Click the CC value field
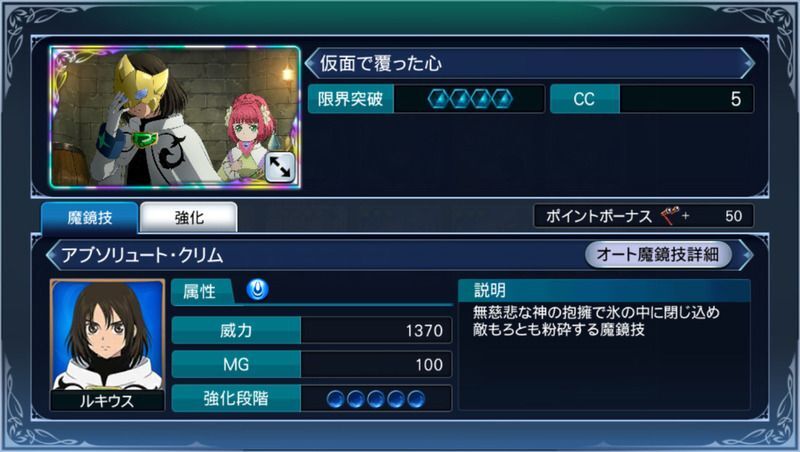800x452 pixels. tap(652, 99)
